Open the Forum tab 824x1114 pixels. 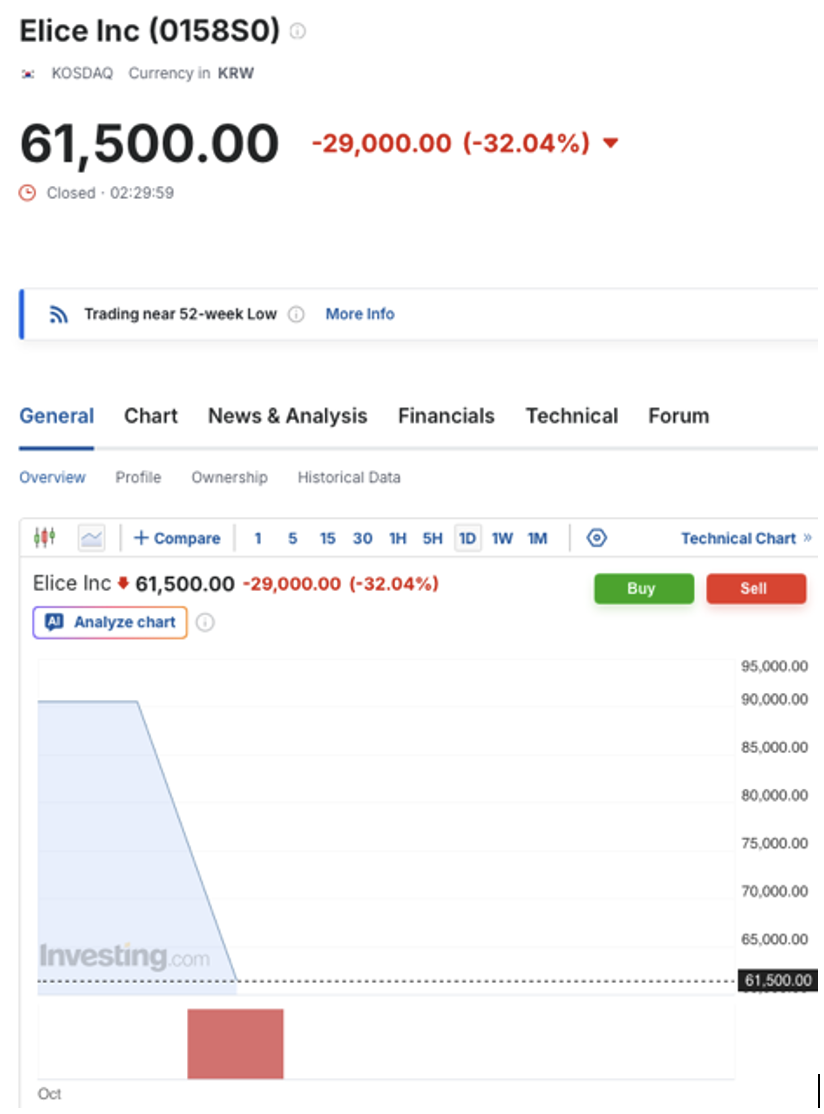tap(678, 416)
